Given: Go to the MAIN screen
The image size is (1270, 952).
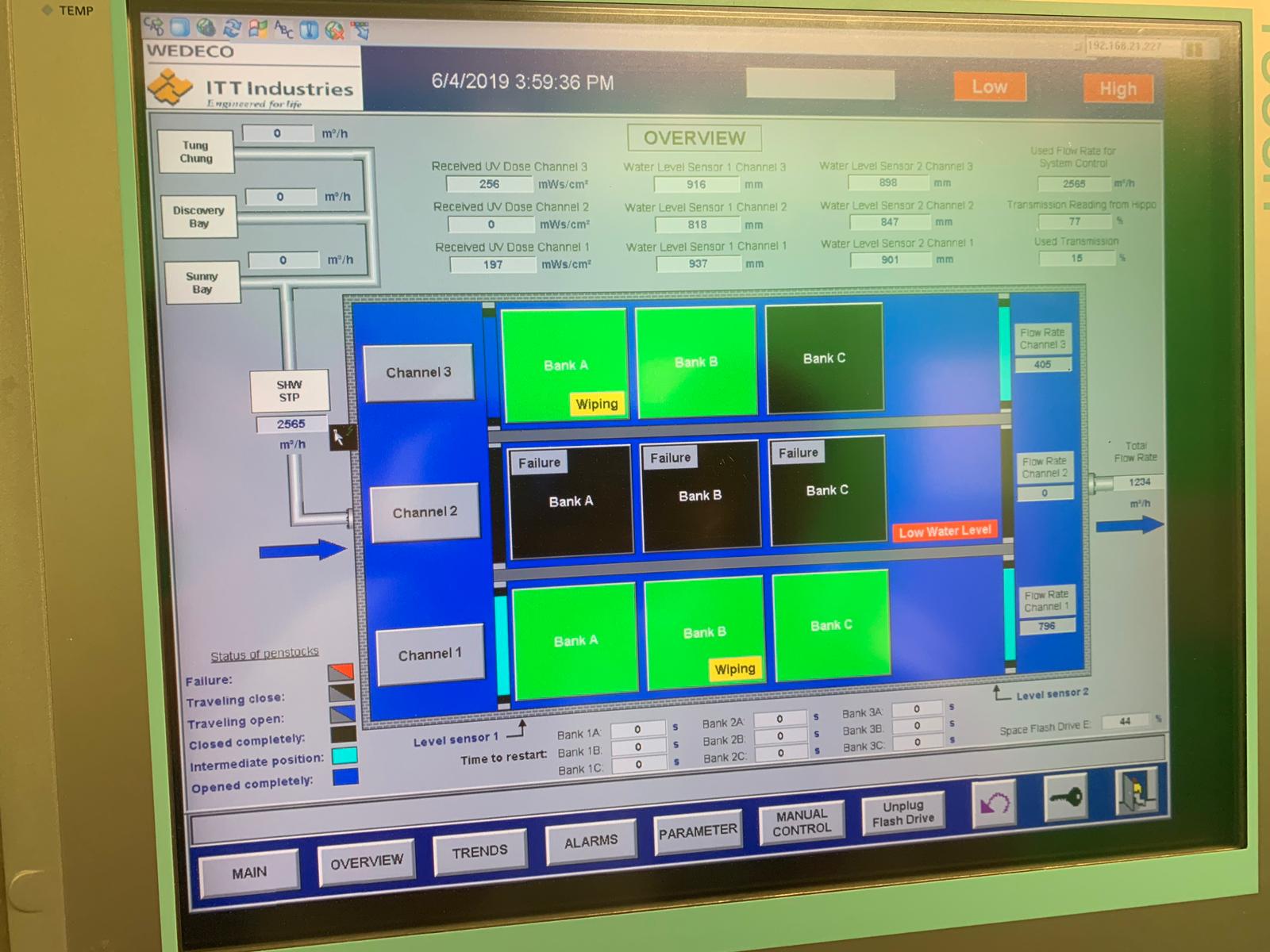Looking at the screenshot, I should (x=249, y=872).
